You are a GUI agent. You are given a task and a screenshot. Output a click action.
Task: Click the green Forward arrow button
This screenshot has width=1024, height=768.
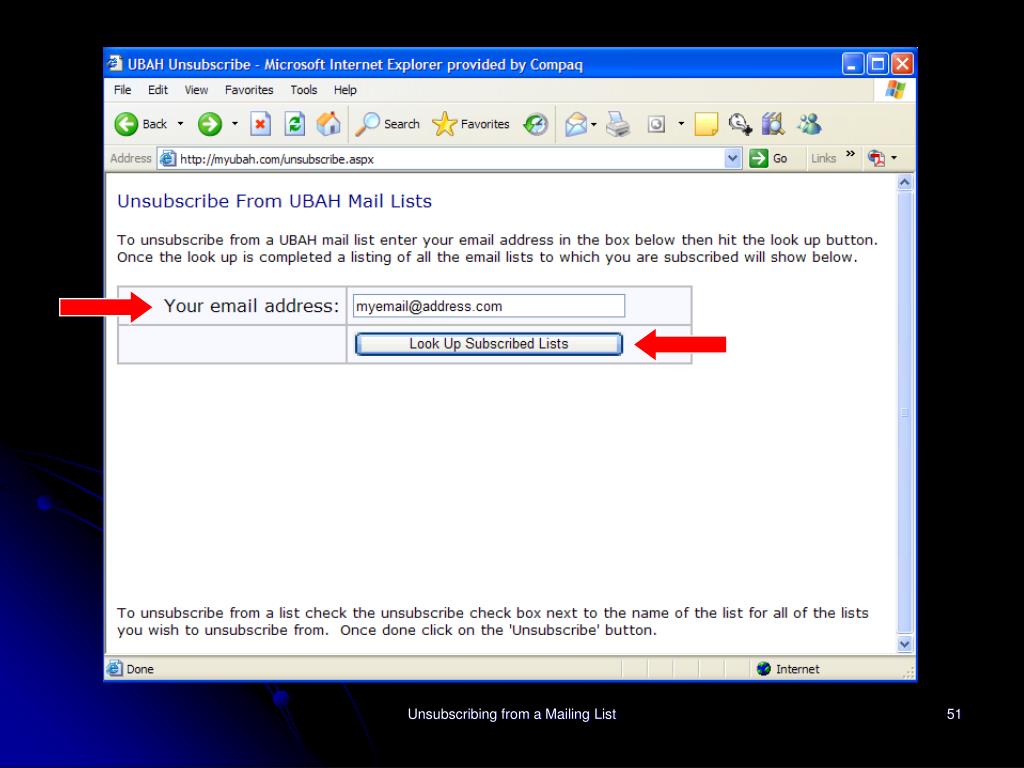pos(210,124)
